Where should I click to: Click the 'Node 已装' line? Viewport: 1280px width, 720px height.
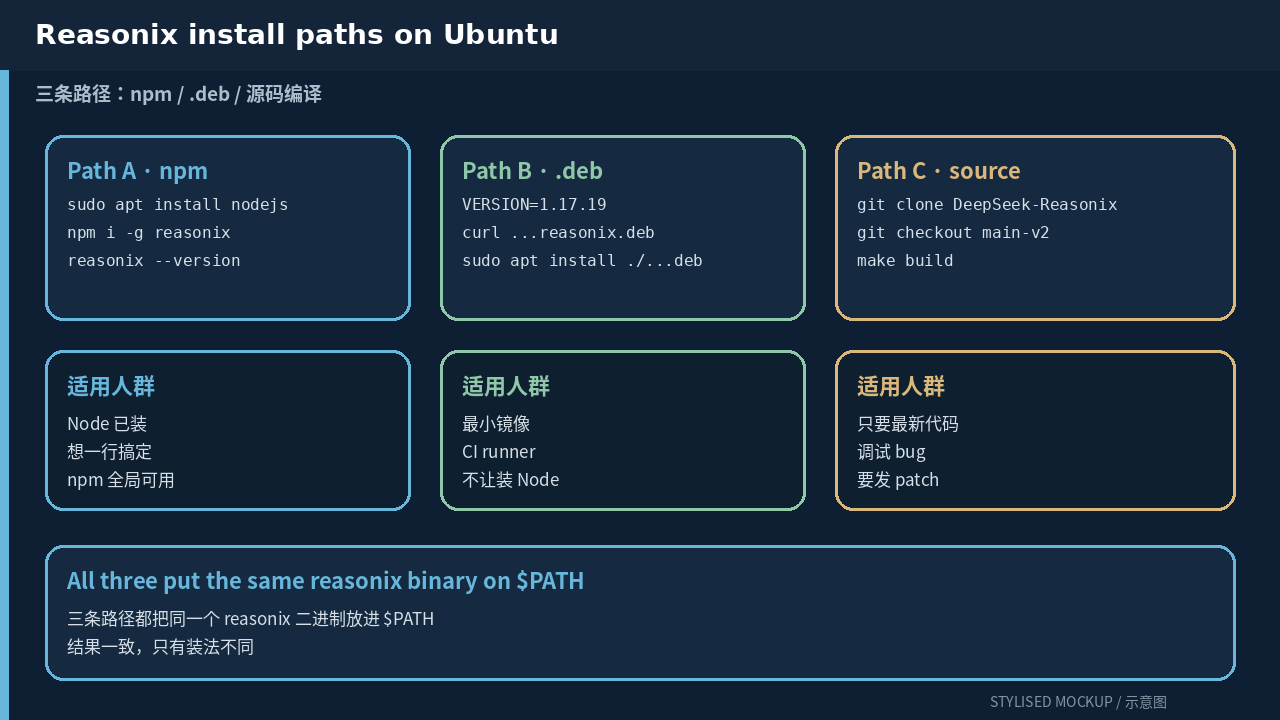[107, 424]
